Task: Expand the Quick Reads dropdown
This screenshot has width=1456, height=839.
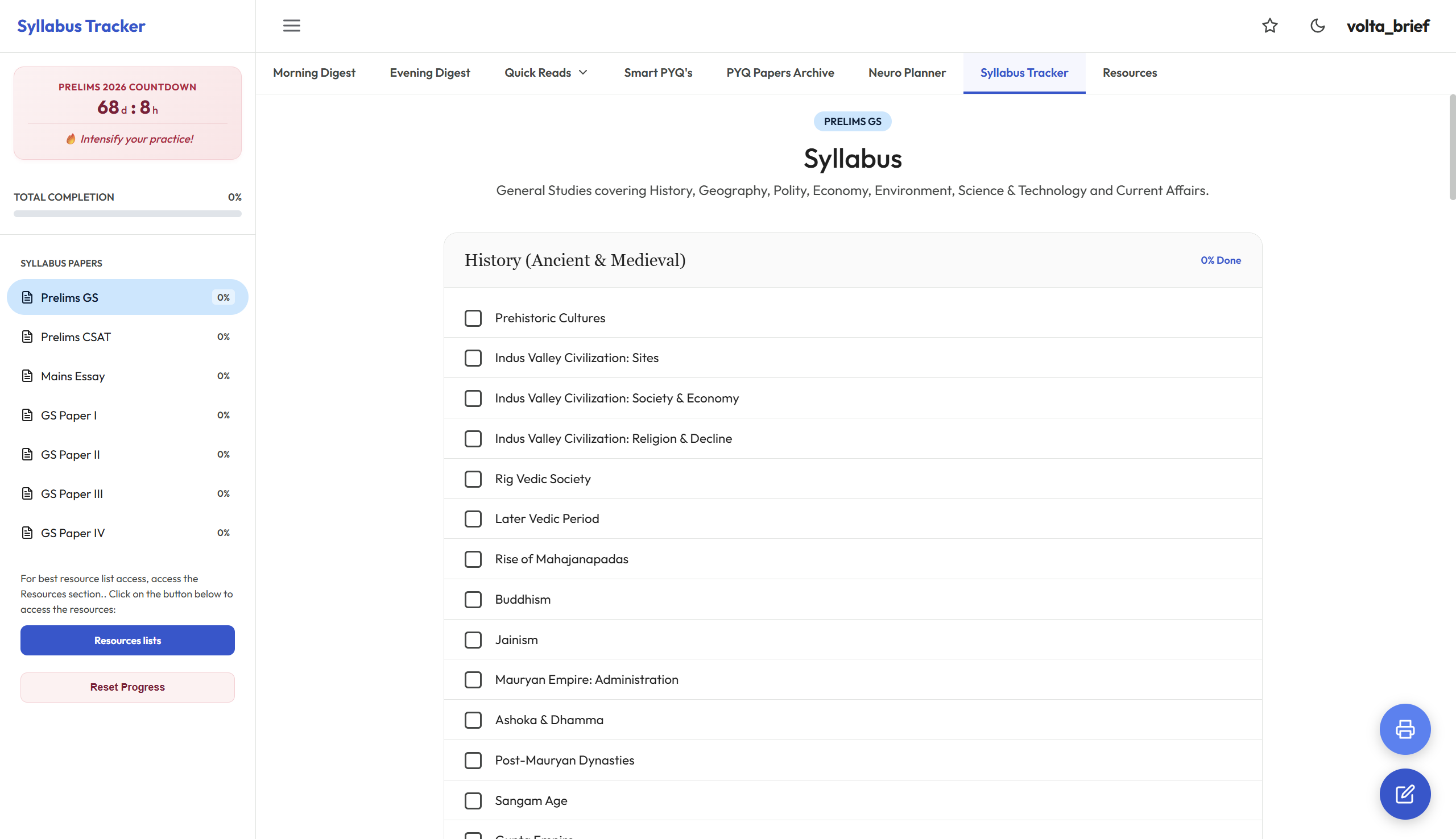Action: 545,73
